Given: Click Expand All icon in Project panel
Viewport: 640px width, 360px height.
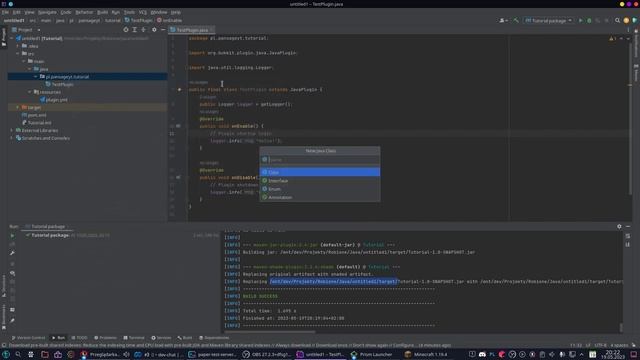Looking at the screenshot, I should (x=134, y=30).
